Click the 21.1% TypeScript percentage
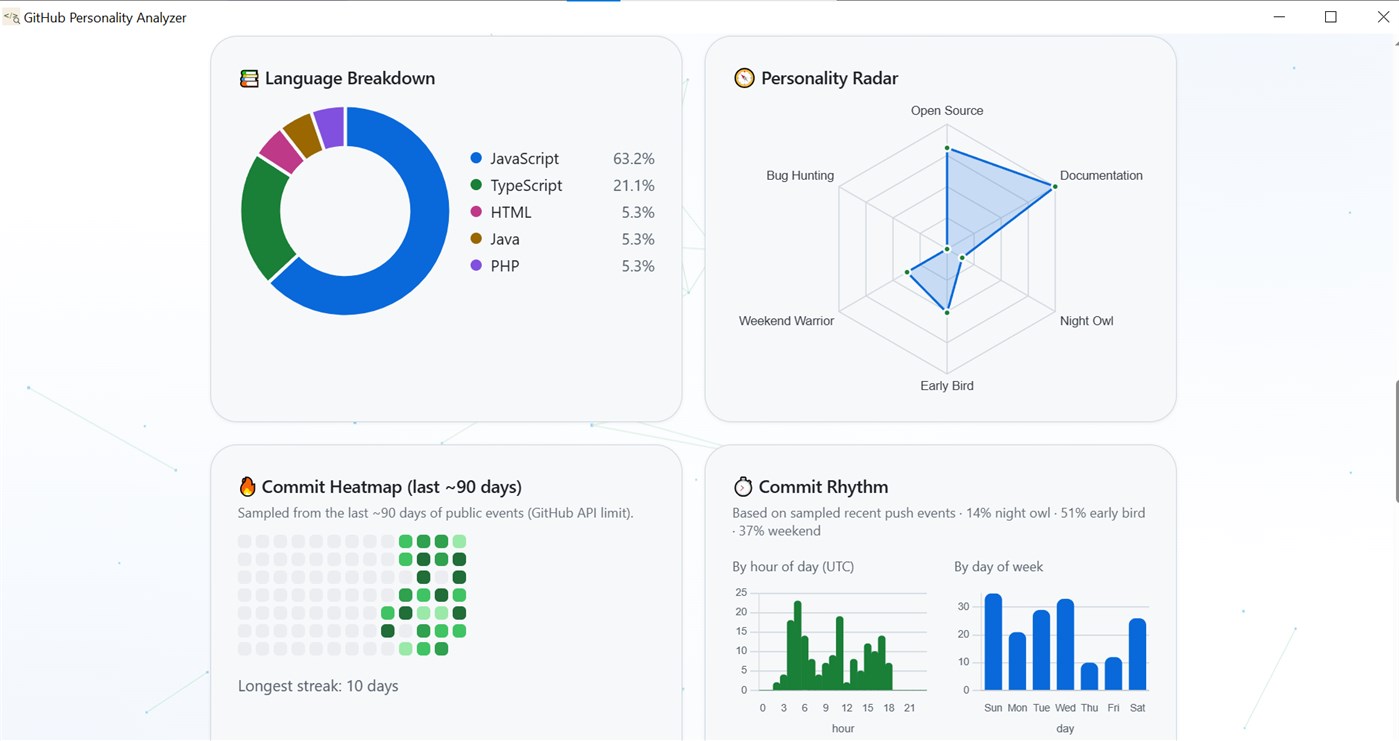The height and width of the screenshot is (741, 1399). (x=634, y=186)
